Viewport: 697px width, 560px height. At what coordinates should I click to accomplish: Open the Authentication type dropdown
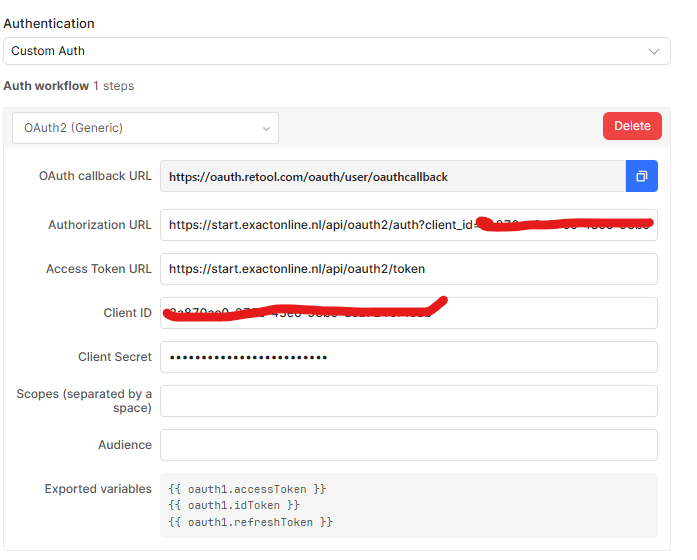pyautogui.click(x=336, y=51)
